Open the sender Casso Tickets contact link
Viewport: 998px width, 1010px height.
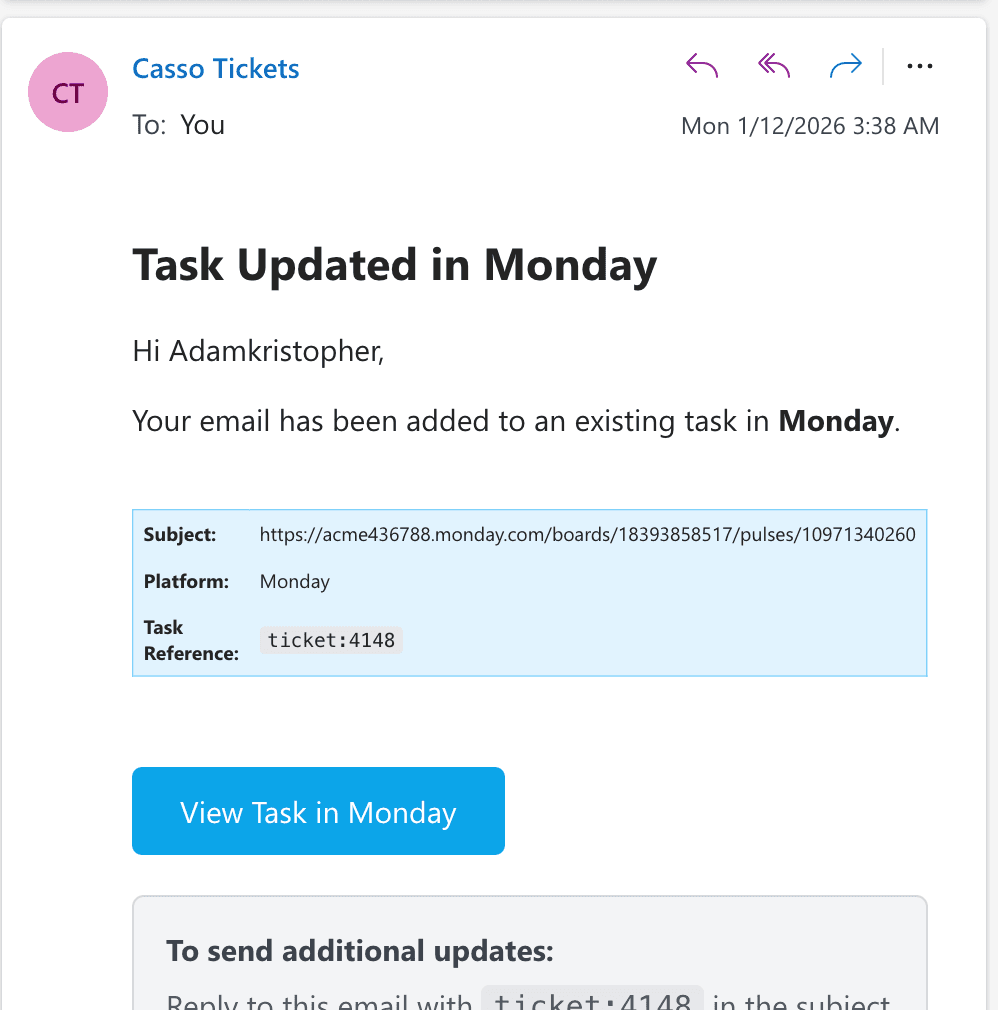(215, 68)
